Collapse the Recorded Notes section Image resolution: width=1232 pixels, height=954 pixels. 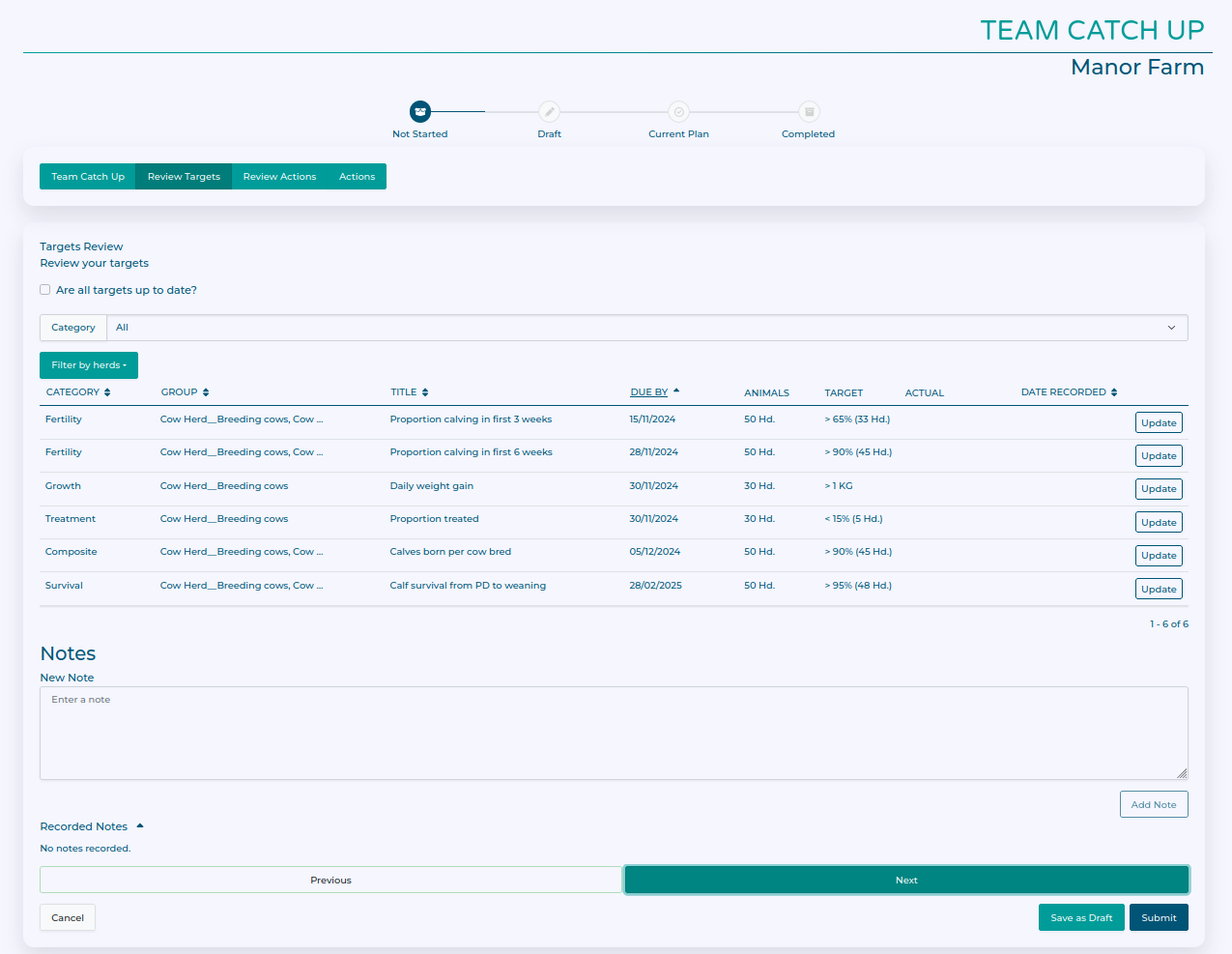140,826
